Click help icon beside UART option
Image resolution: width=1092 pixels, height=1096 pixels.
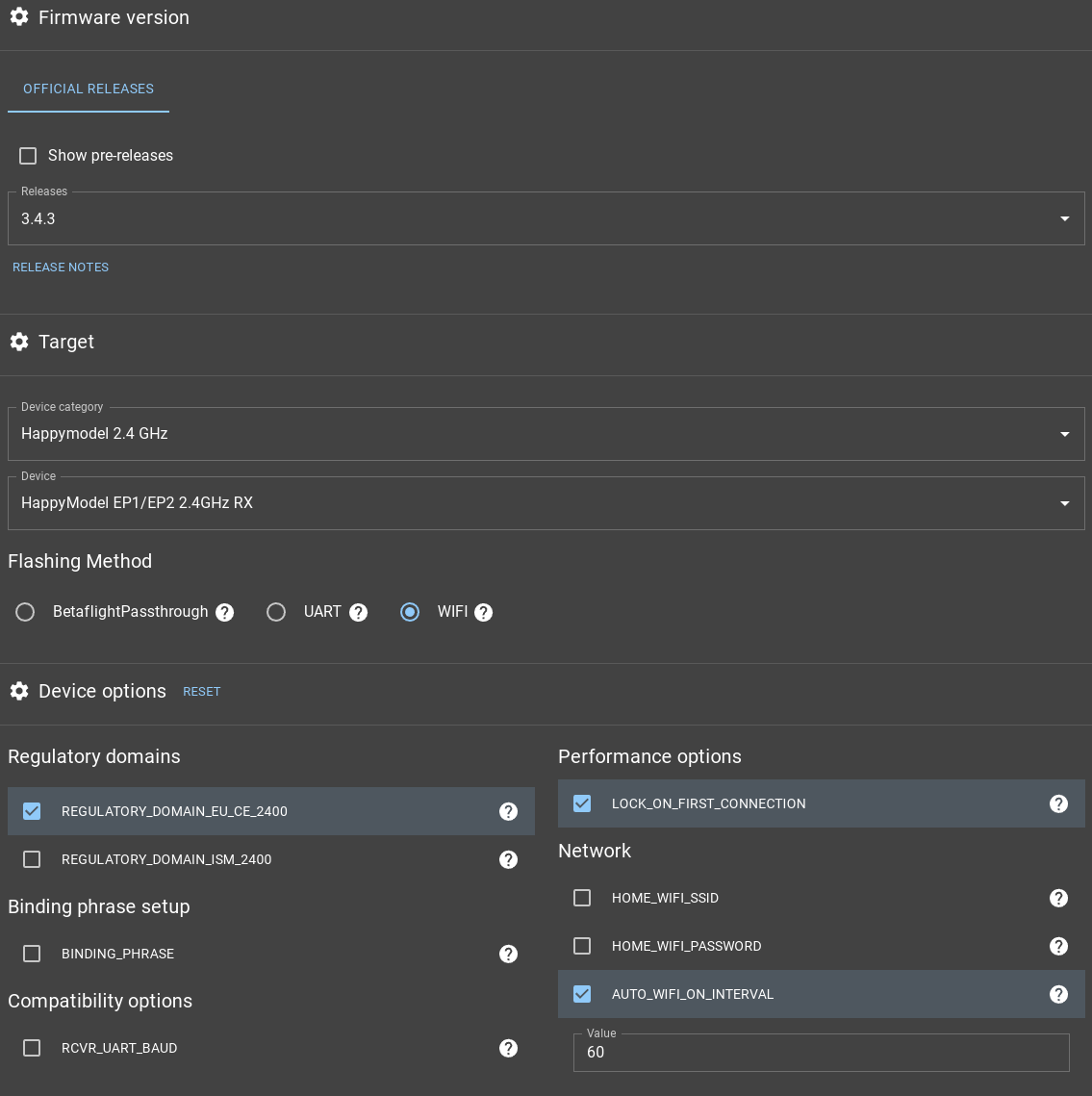pyautogui.click(x=359, y=613)
